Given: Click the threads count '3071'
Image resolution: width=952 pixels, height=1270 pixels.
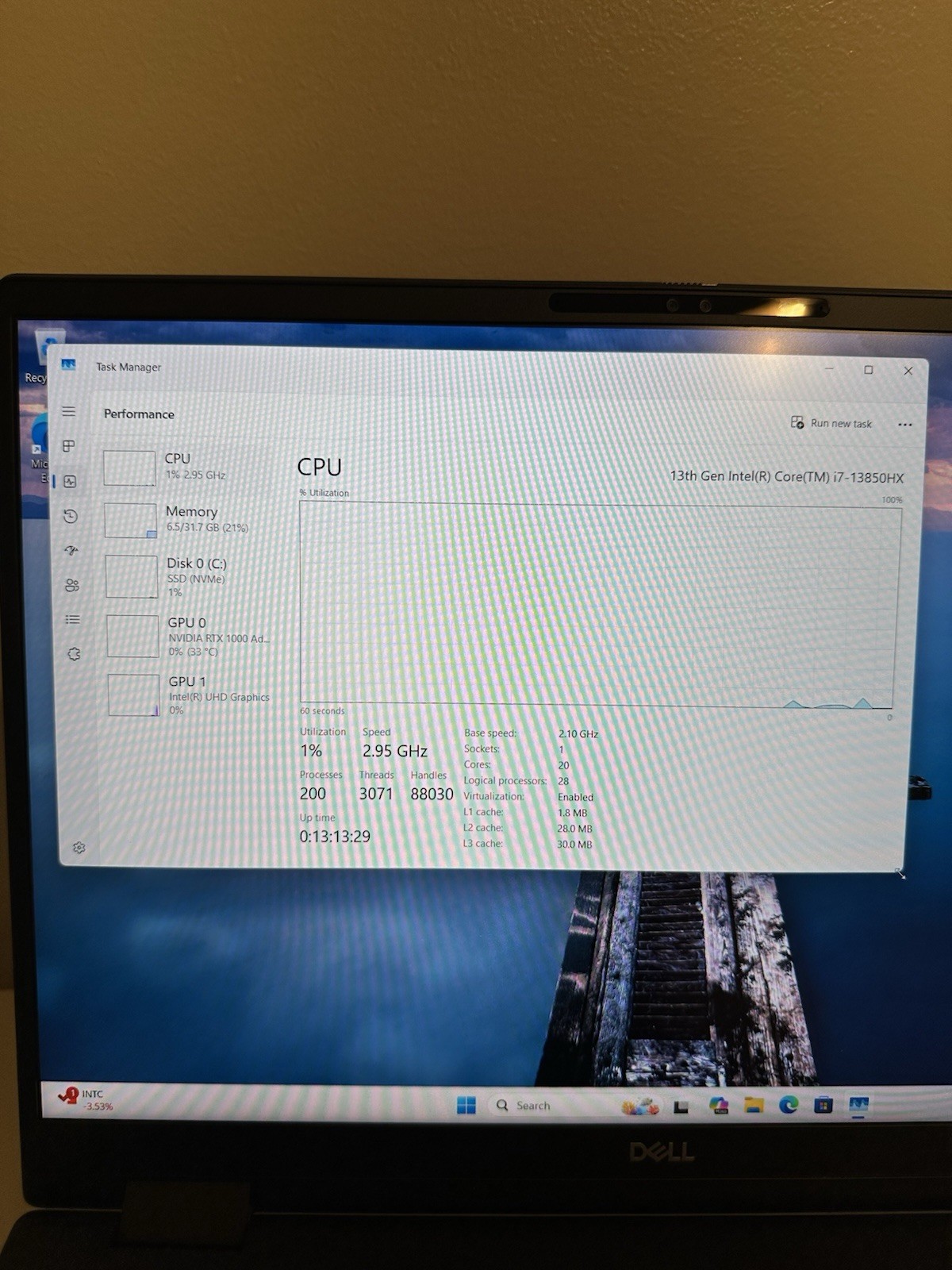Looking at the screenshot, I should tap(376, 794).
